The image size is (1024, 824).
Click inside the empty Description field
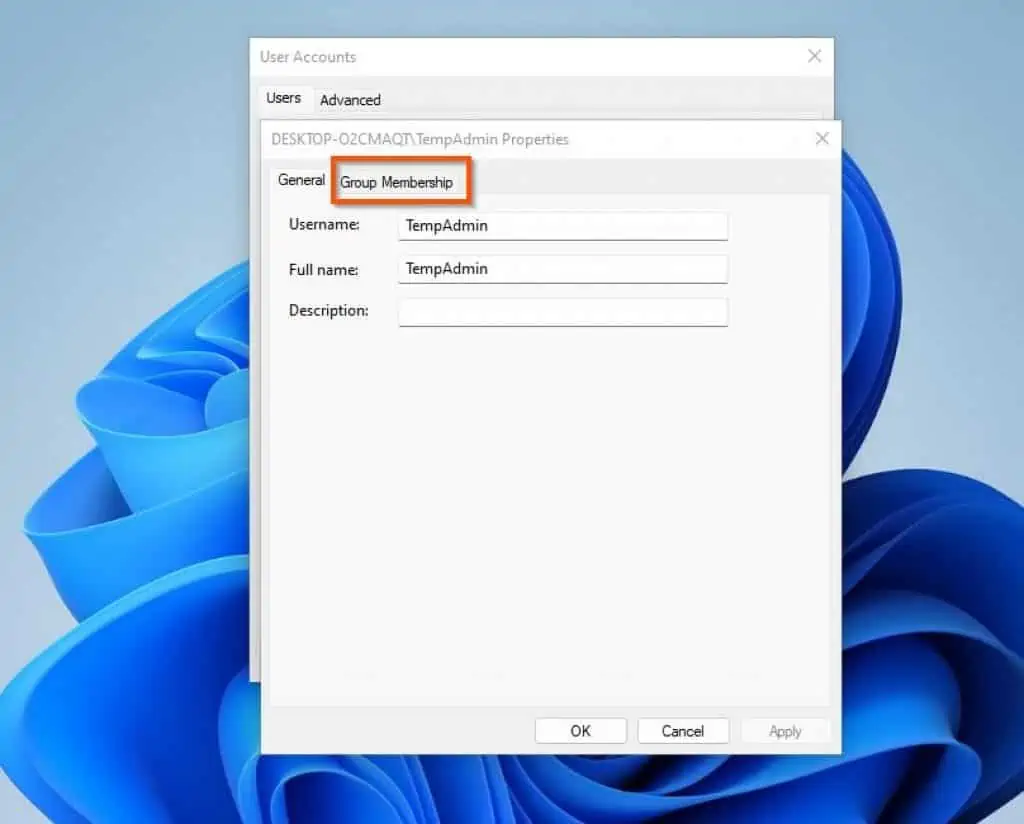click(563, 312)
